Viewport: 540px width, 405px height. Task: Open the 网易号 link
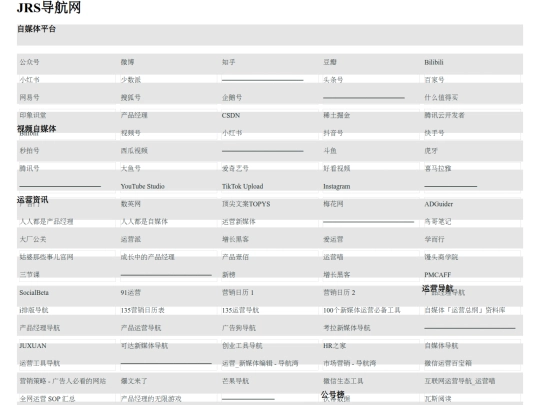[x=29, y=98]
